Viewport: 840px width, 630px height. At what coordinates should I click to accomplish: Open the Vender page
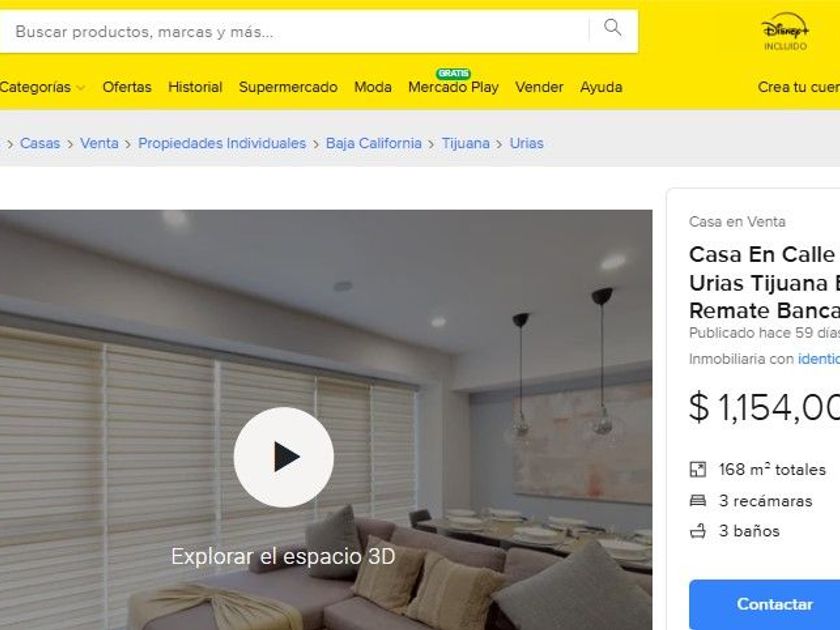539,87
